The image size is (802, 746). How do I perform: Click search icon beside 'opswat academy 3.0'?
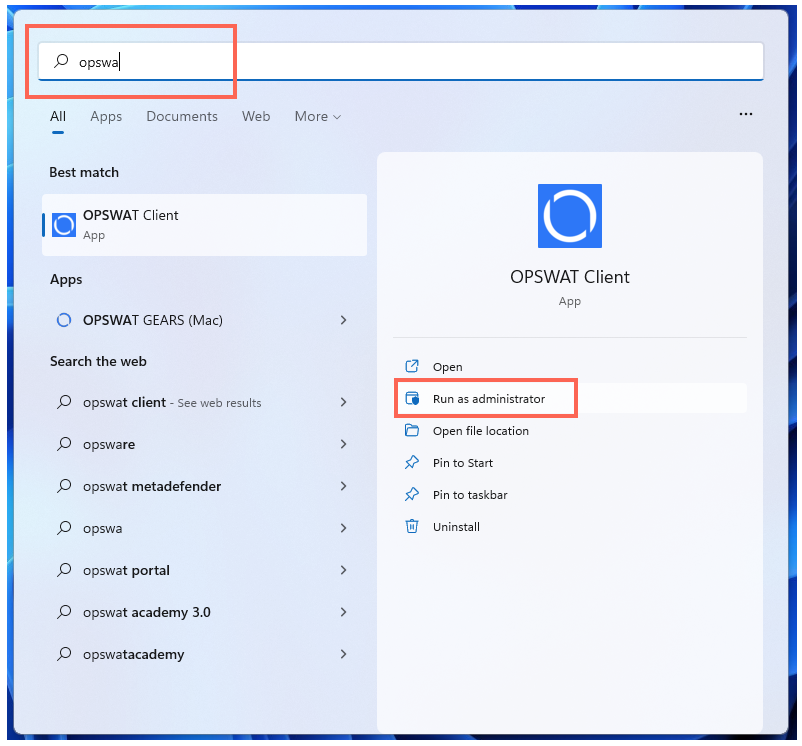click(x=64, y=612)
